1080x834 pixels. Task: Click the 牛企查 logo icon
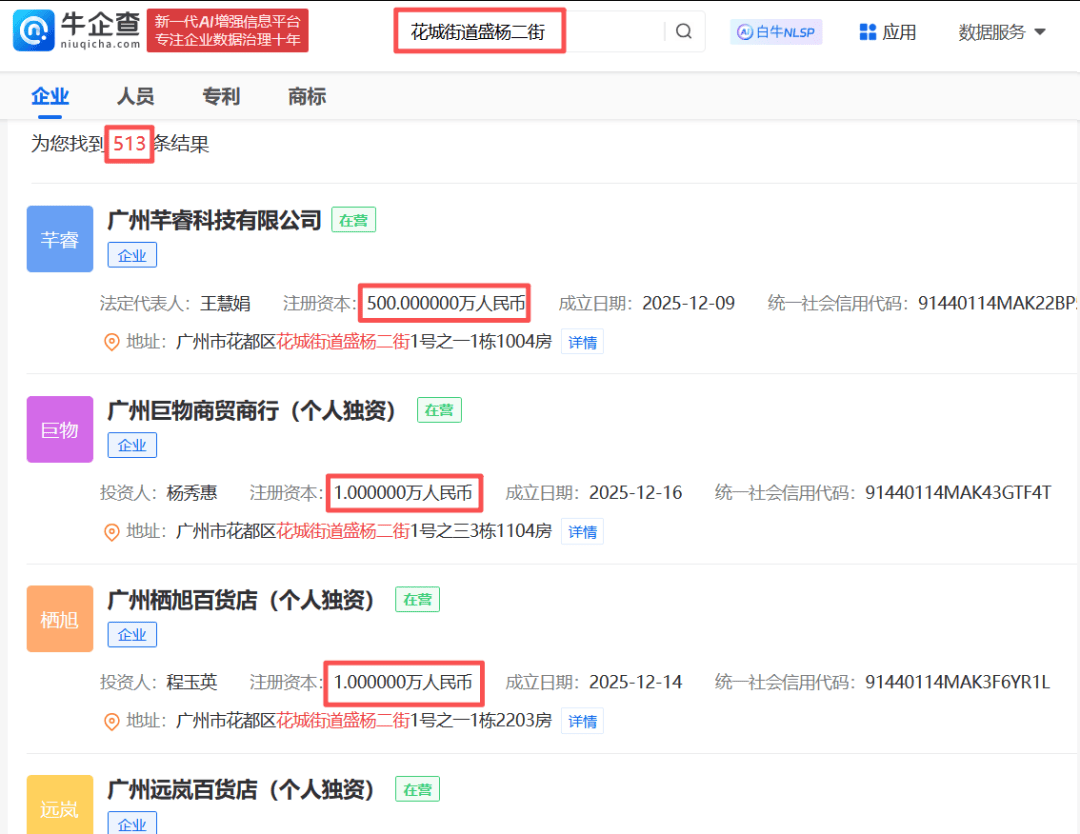(x=32, y=30)
